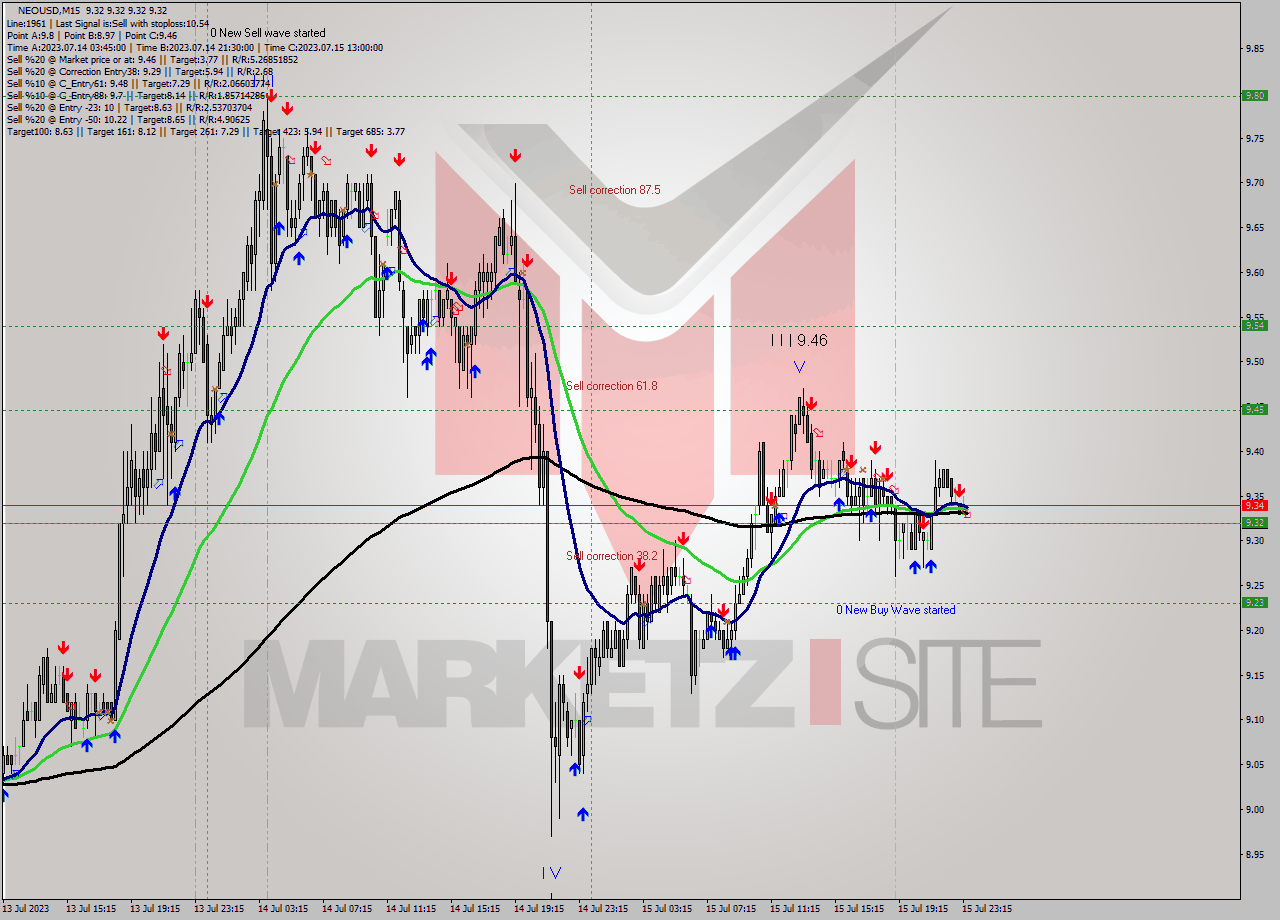Click the '14 Jul 03:15' time label
Screen dimensions: 1280x920
pyautogui.click(x=282, y=909)
